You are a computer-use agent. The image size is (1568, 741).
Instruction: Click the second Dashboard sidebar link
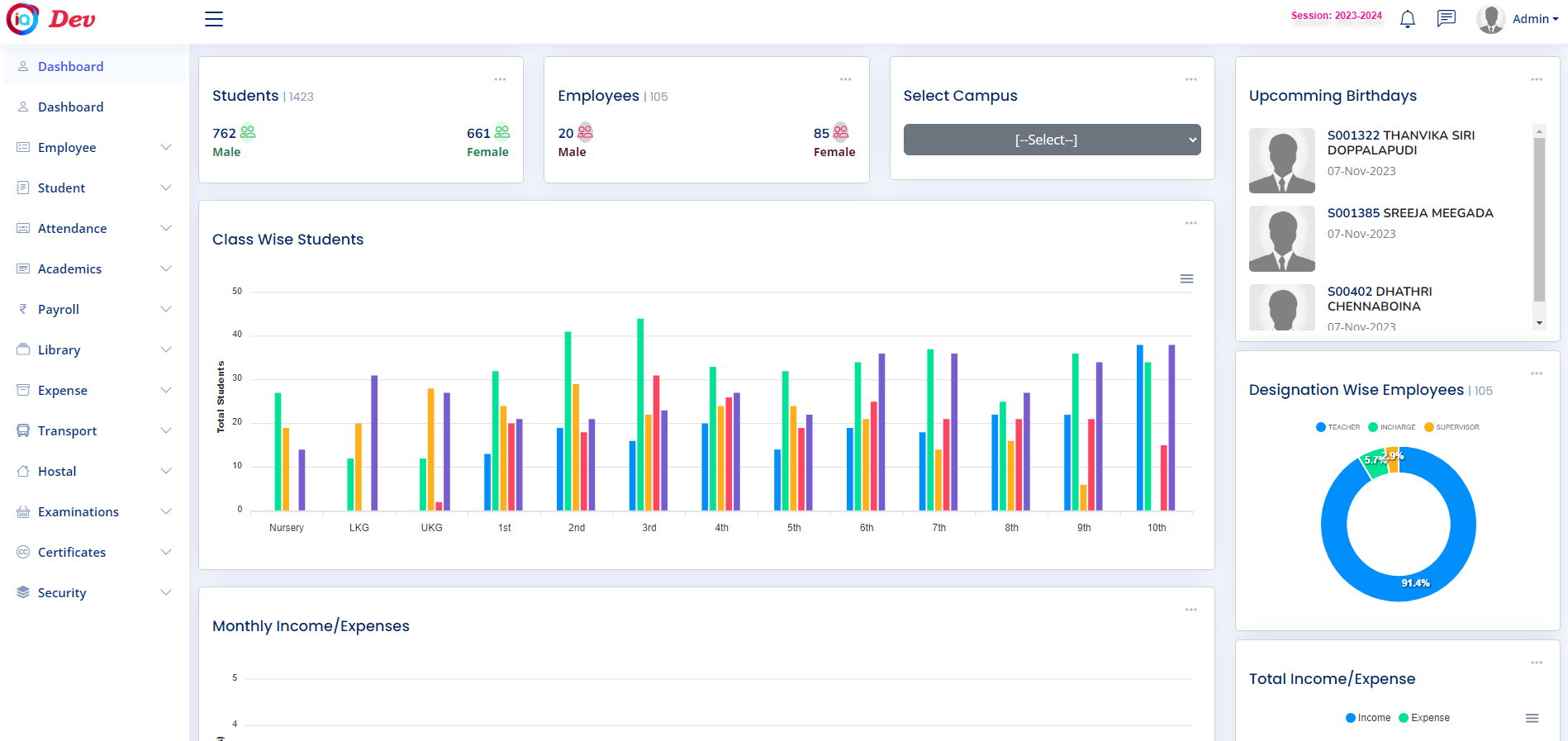click(70, 107)
